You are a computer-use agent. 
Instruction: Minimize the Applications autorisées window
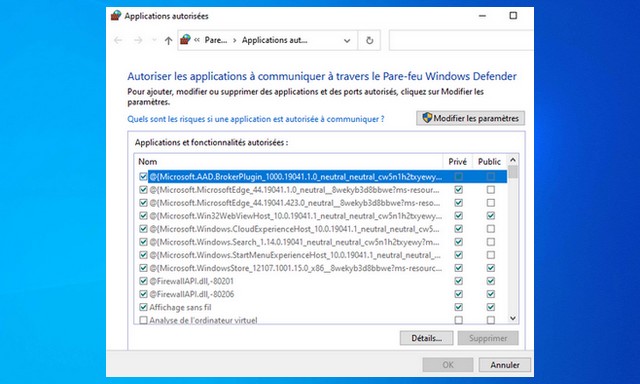(482, 16)
